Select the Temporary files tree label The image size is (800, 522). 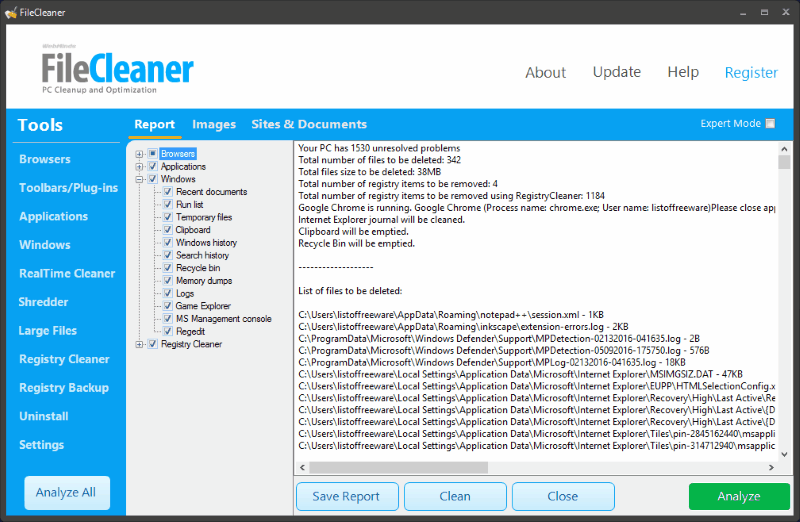(x=204, y=217)
